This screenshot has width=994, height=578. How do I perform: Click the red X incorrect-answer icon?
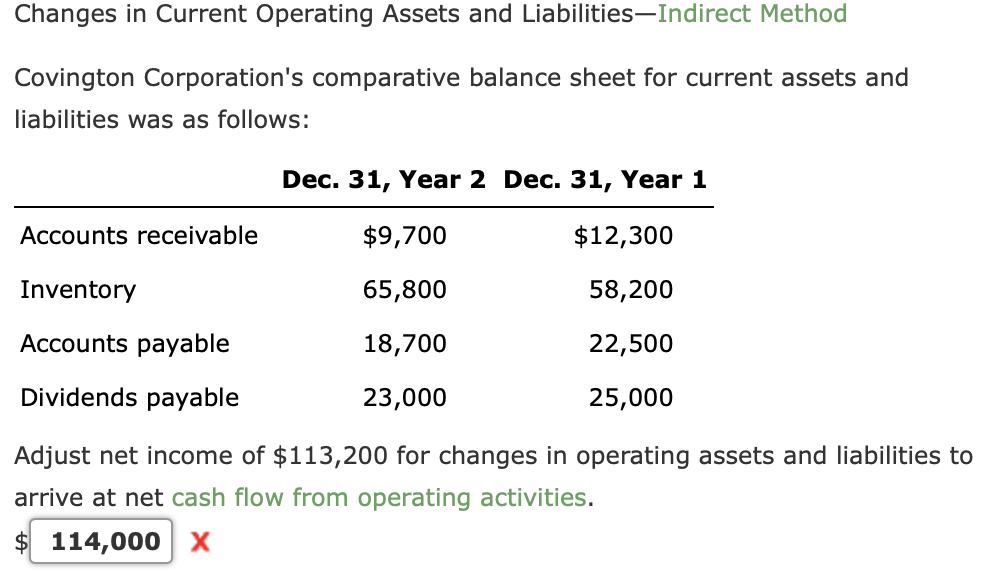(x=198, y=541)
